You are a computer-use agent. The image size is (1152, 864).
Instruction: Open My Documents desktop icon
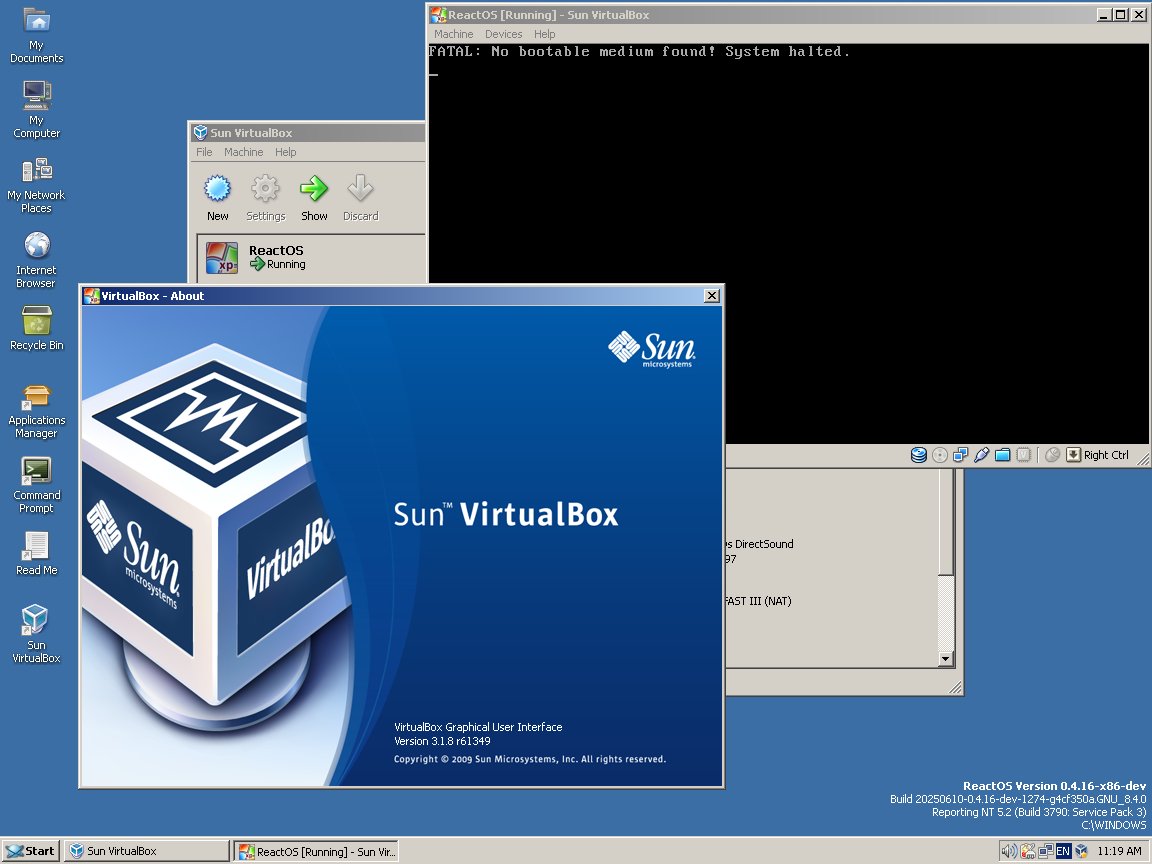pos(36,35)
